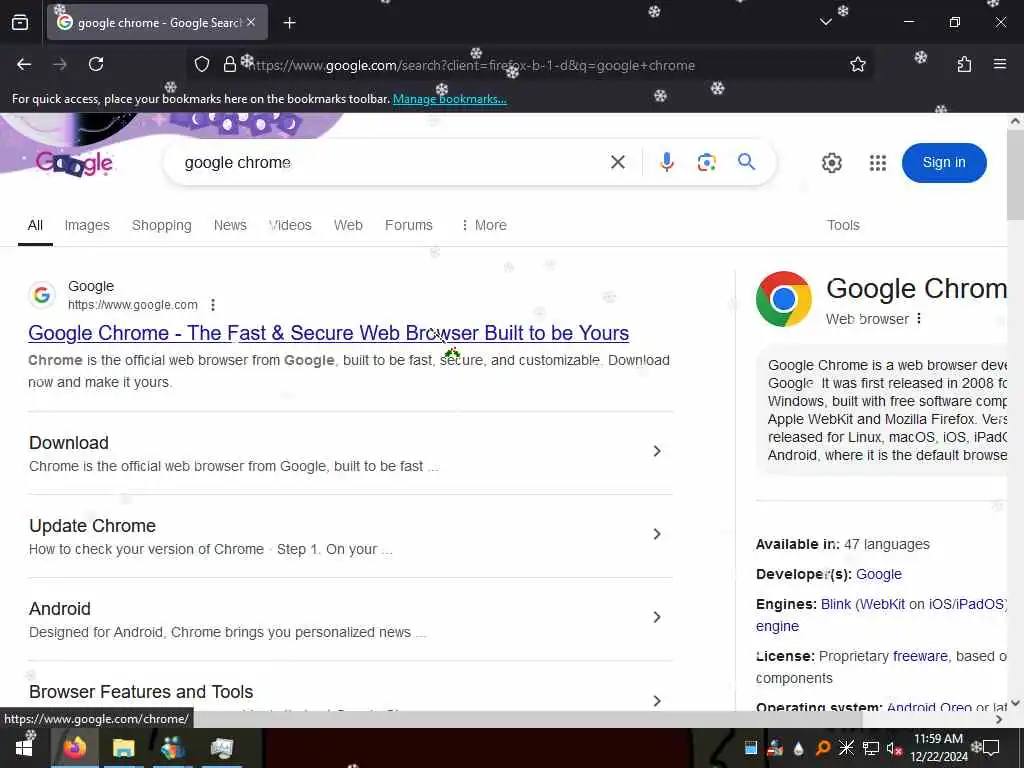Reload the current page
1024x768 pixels.
(96, 64)
